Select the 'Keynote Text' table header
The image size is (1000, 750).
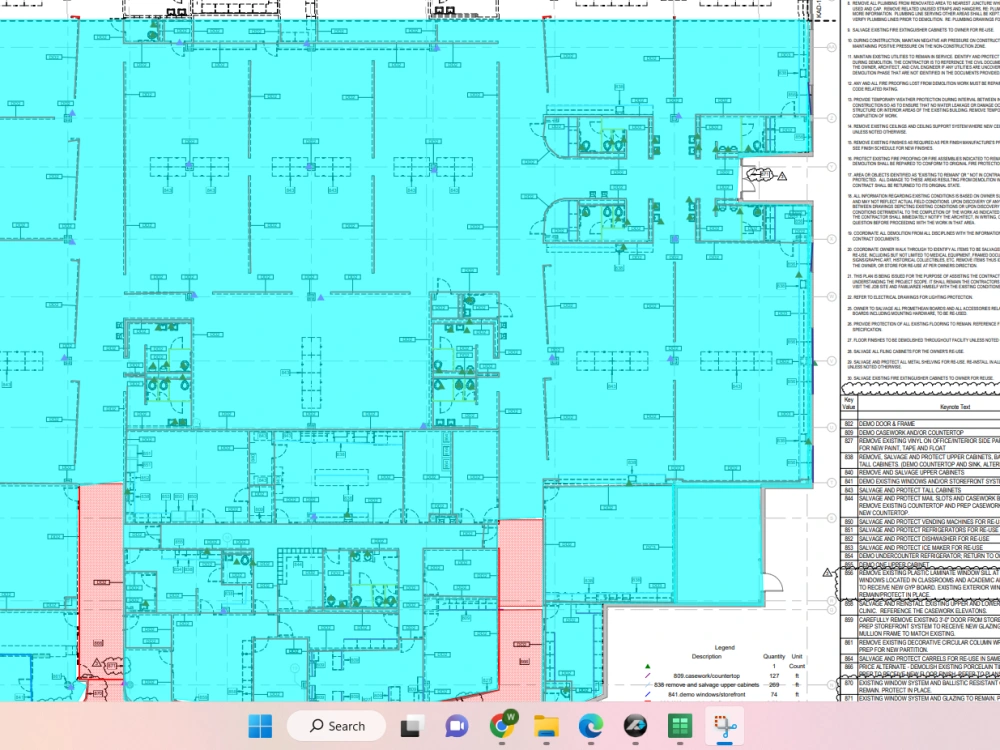pos(955,407)
